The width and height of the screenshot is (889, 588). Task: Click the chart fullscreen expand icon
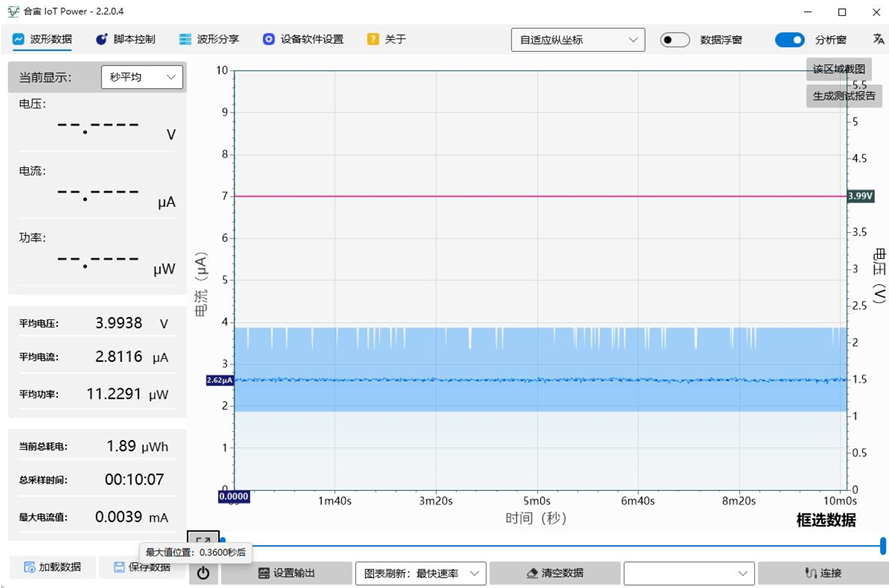pos(203,540)
